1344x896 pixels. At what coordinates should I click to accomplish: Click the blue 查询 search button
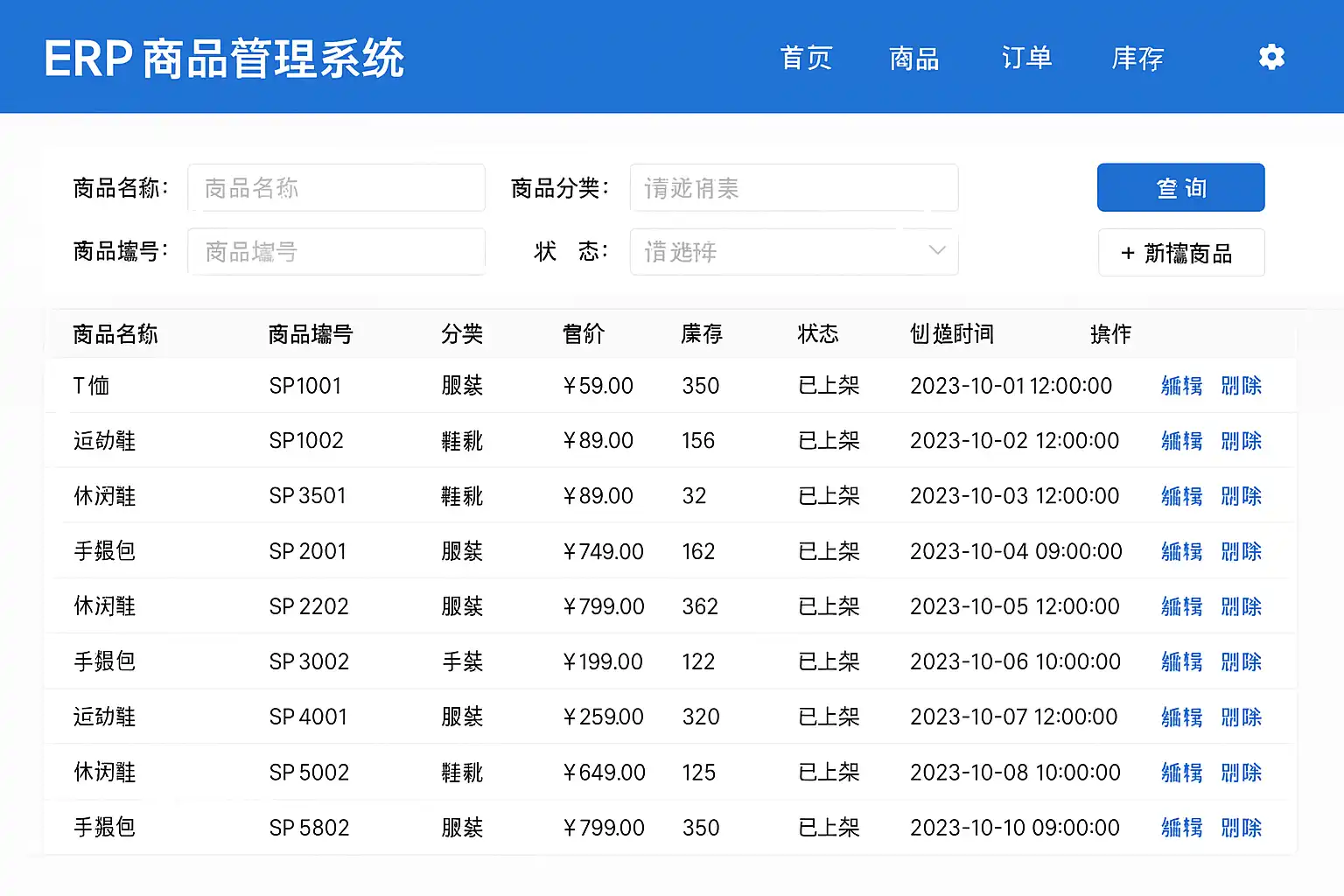pyautogui.click(x=1180, y=187)
